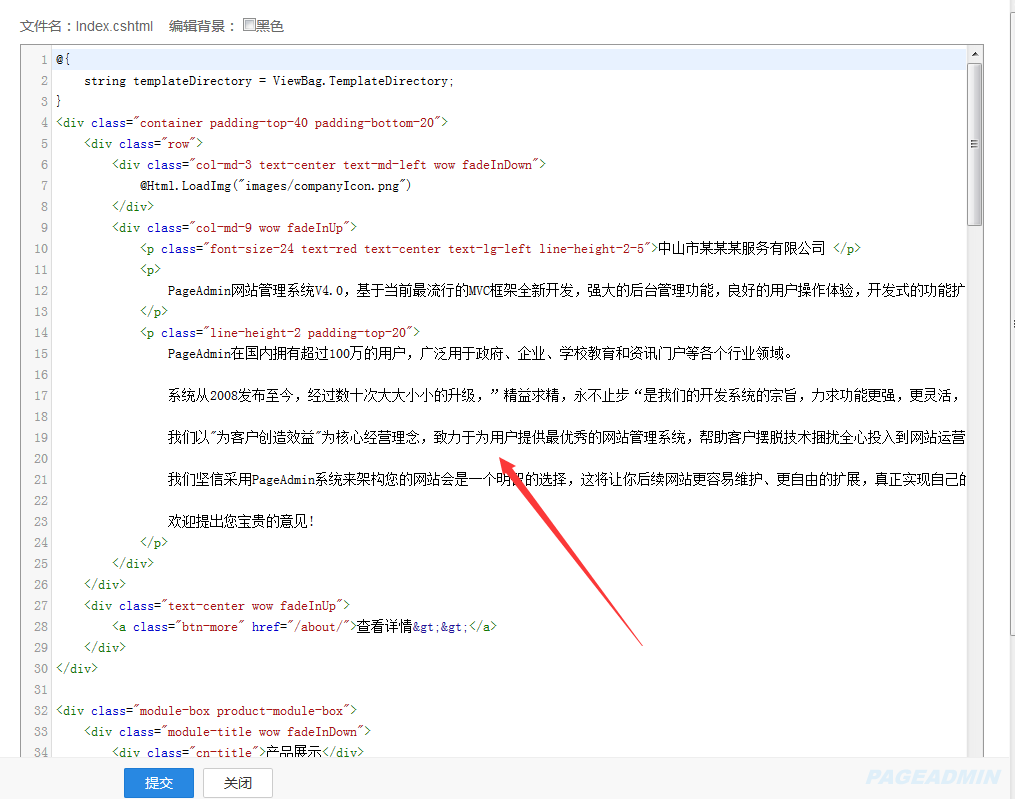
Task: Click the vertical scrollbar thumb
Action: 974,144
